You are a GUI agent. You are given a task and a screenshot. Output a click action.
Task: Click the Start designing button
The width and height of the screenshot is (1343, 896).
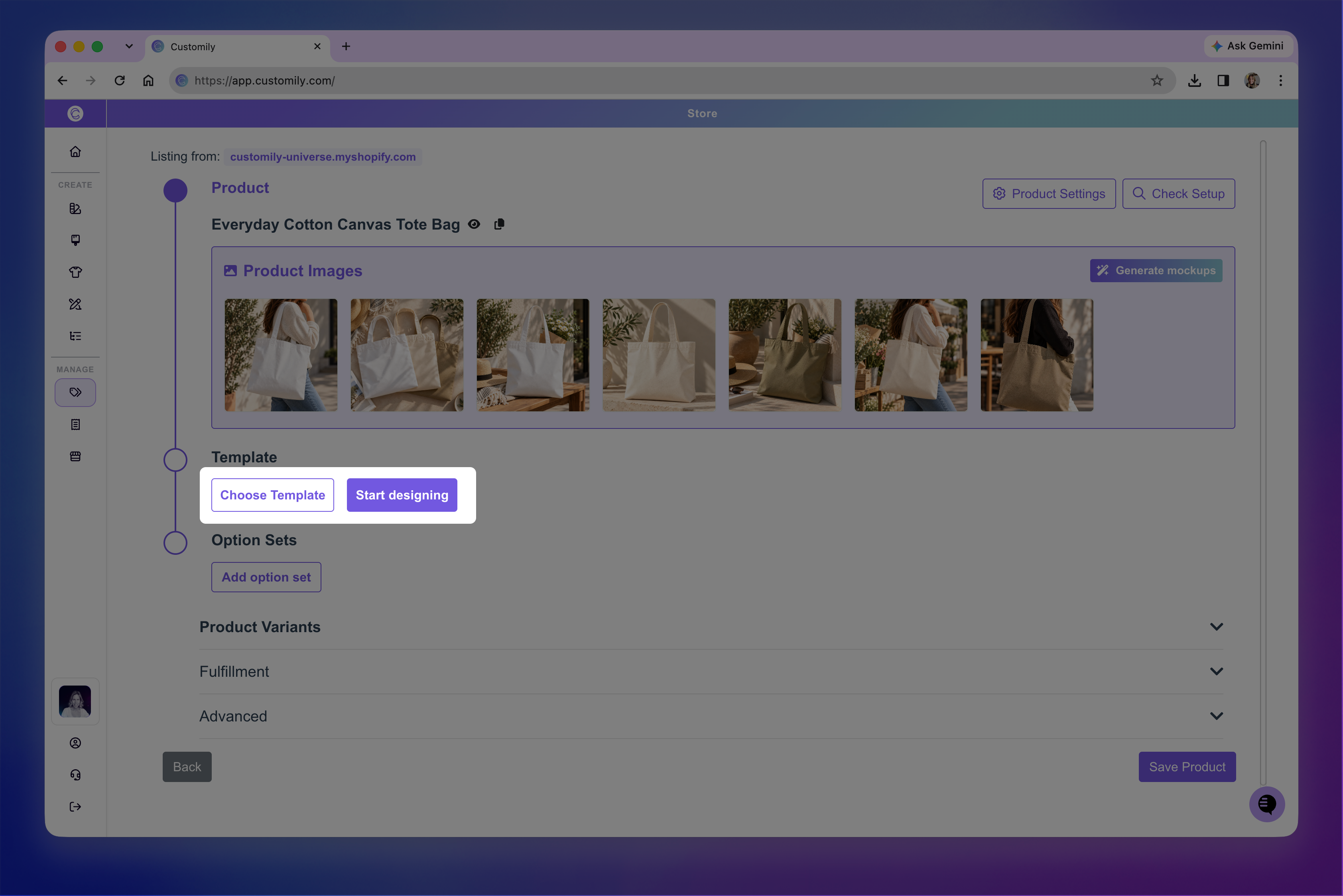[402, 495]
